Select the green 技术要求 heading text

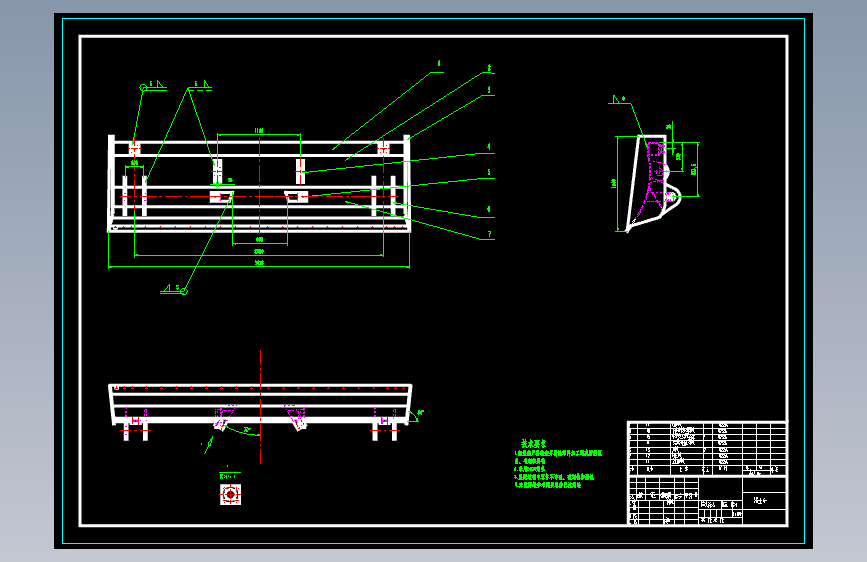(534, 444)
